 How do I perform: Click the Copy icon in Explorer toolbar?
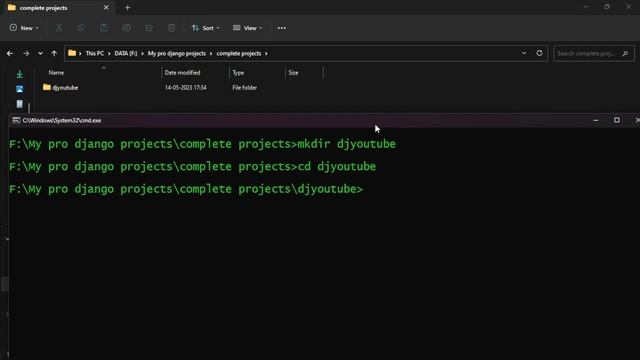pos(81,28)
